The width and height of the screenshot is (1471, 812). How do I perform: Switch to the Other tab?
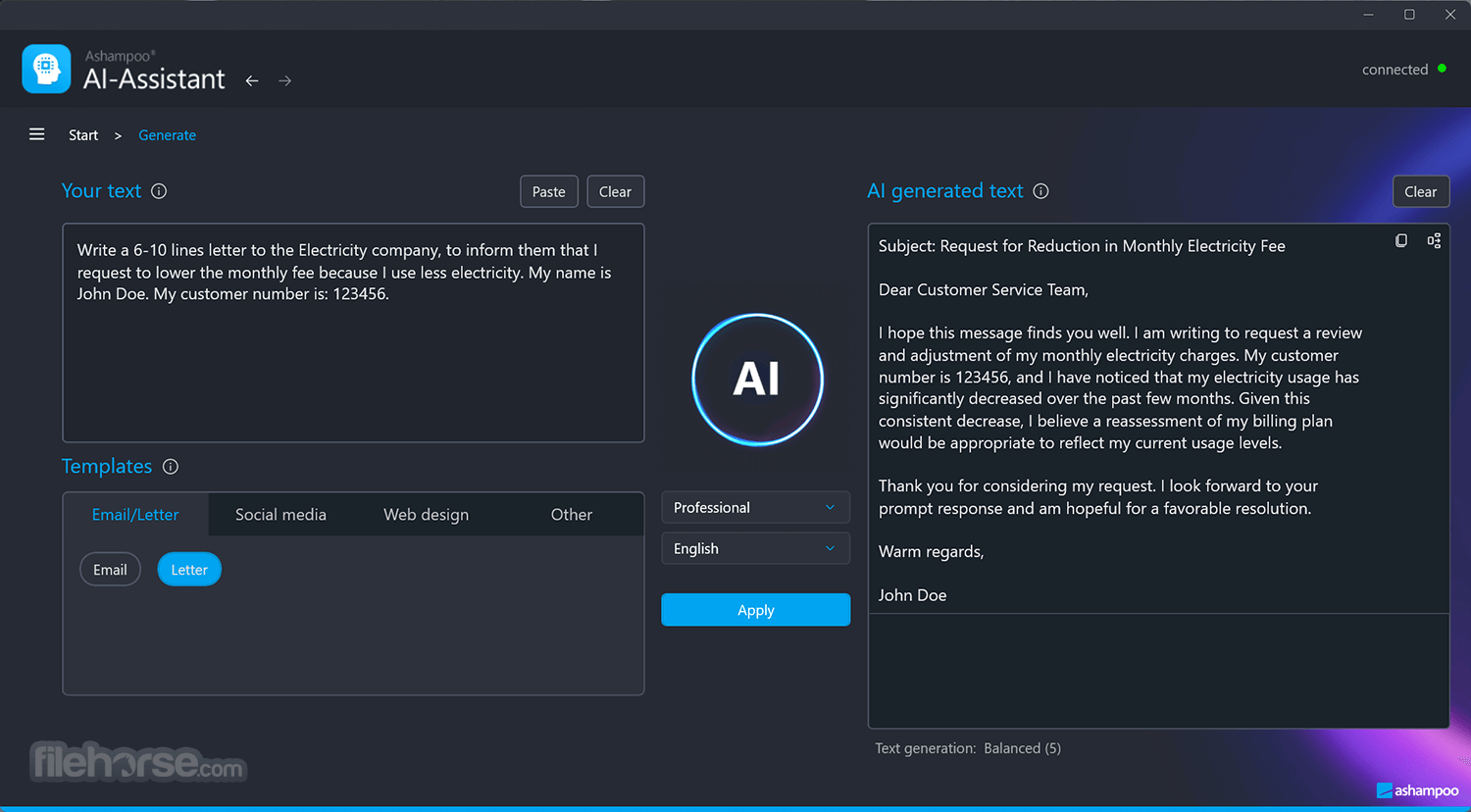572,515
